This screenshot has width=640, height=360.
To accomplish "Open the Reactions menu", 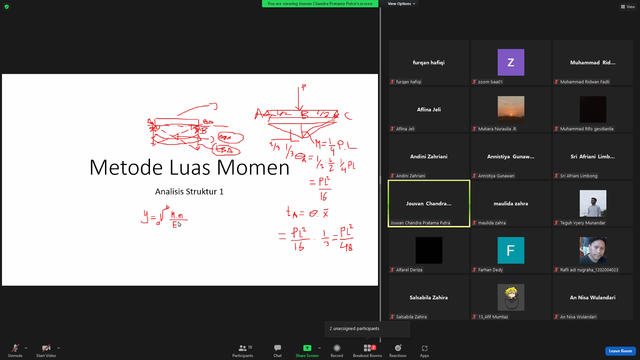I will 398,350.
